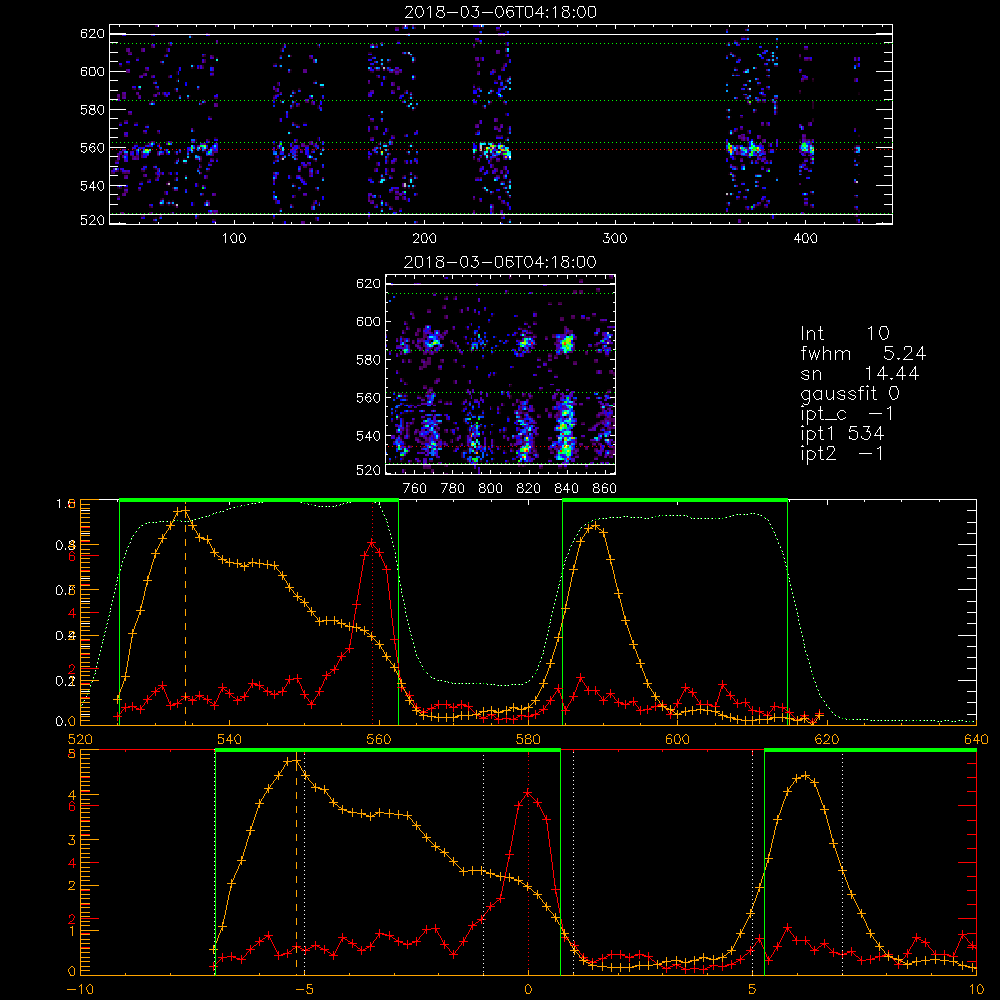
Task: Click the top plot y-axis label 620
Action: 92,34
